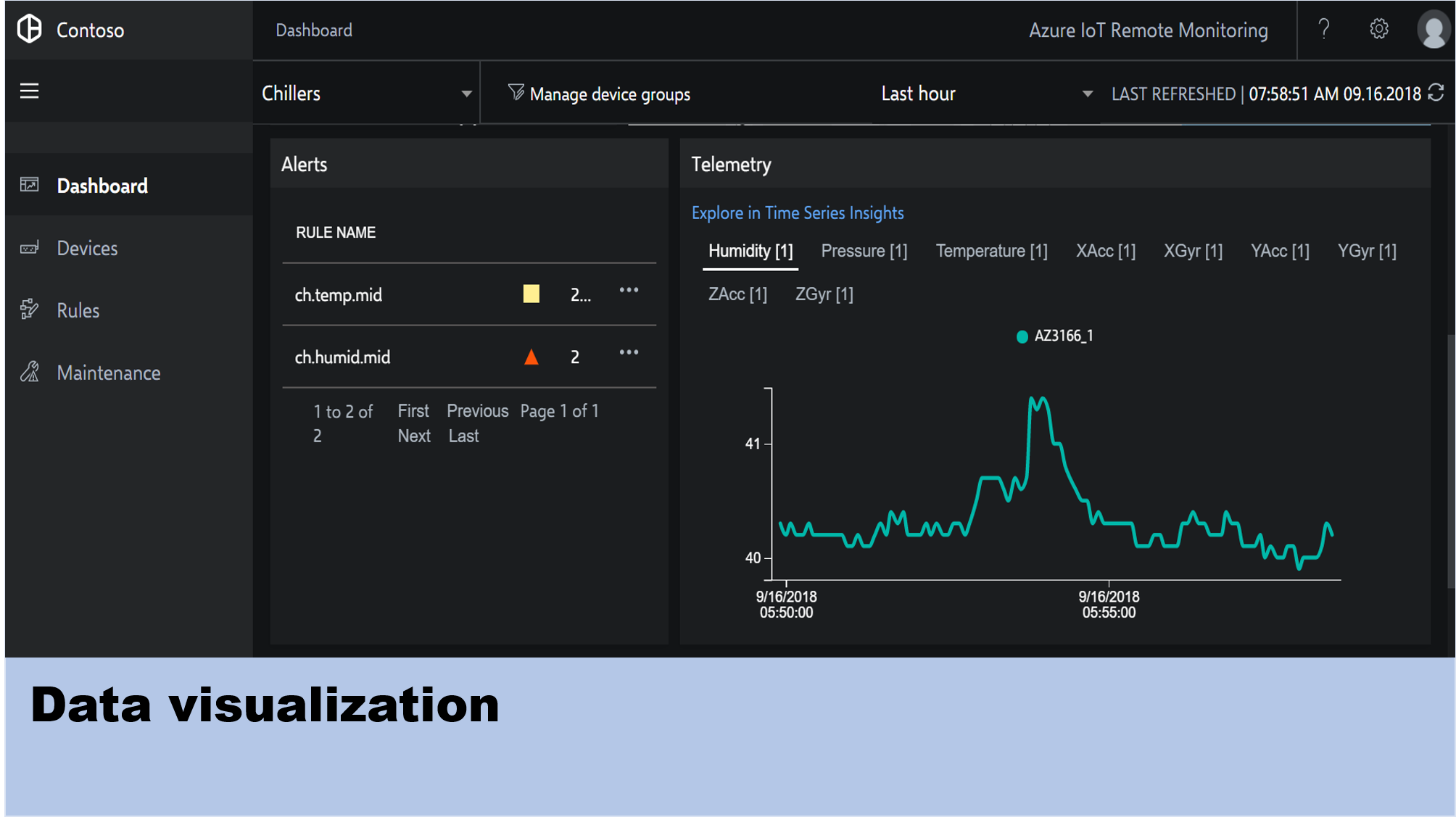Click the refresh icon beside last refreshed time
This screenshot has height=817, width=1456.
pyautogui.click(x=1436, y=94)
